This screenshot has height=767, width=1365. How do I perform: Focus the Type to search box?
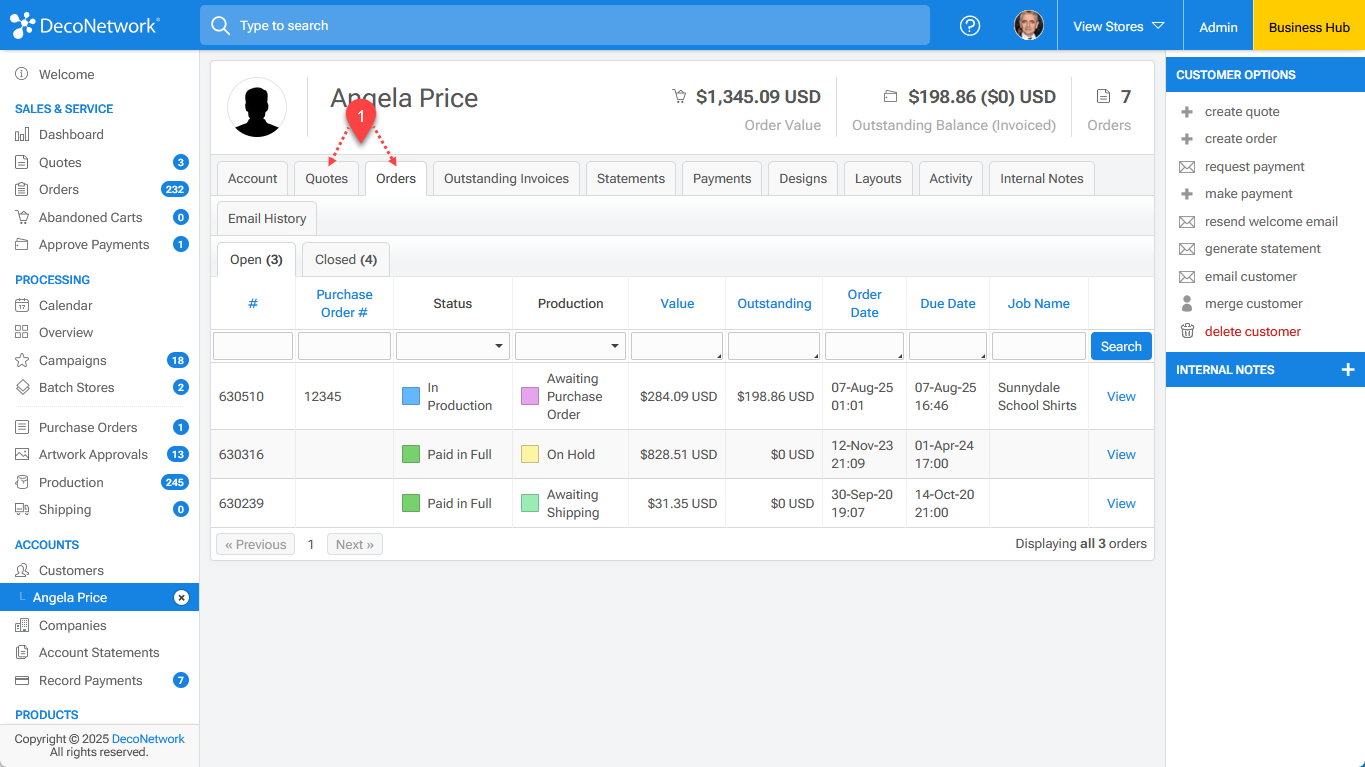click(565, 25)
